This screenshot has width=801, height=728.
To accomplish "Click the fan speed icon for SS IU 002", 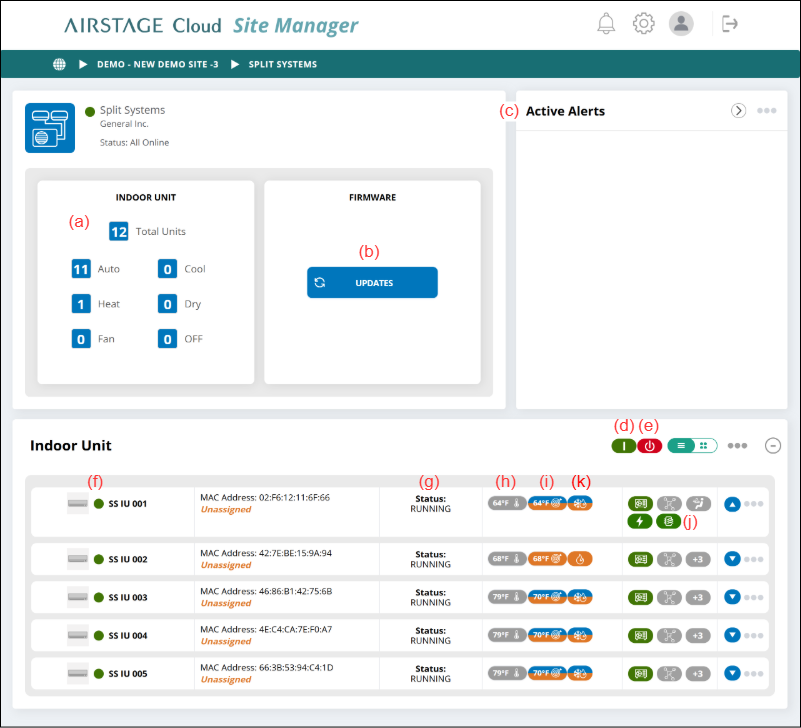I will pyautogui.click(x=669, y=559).
